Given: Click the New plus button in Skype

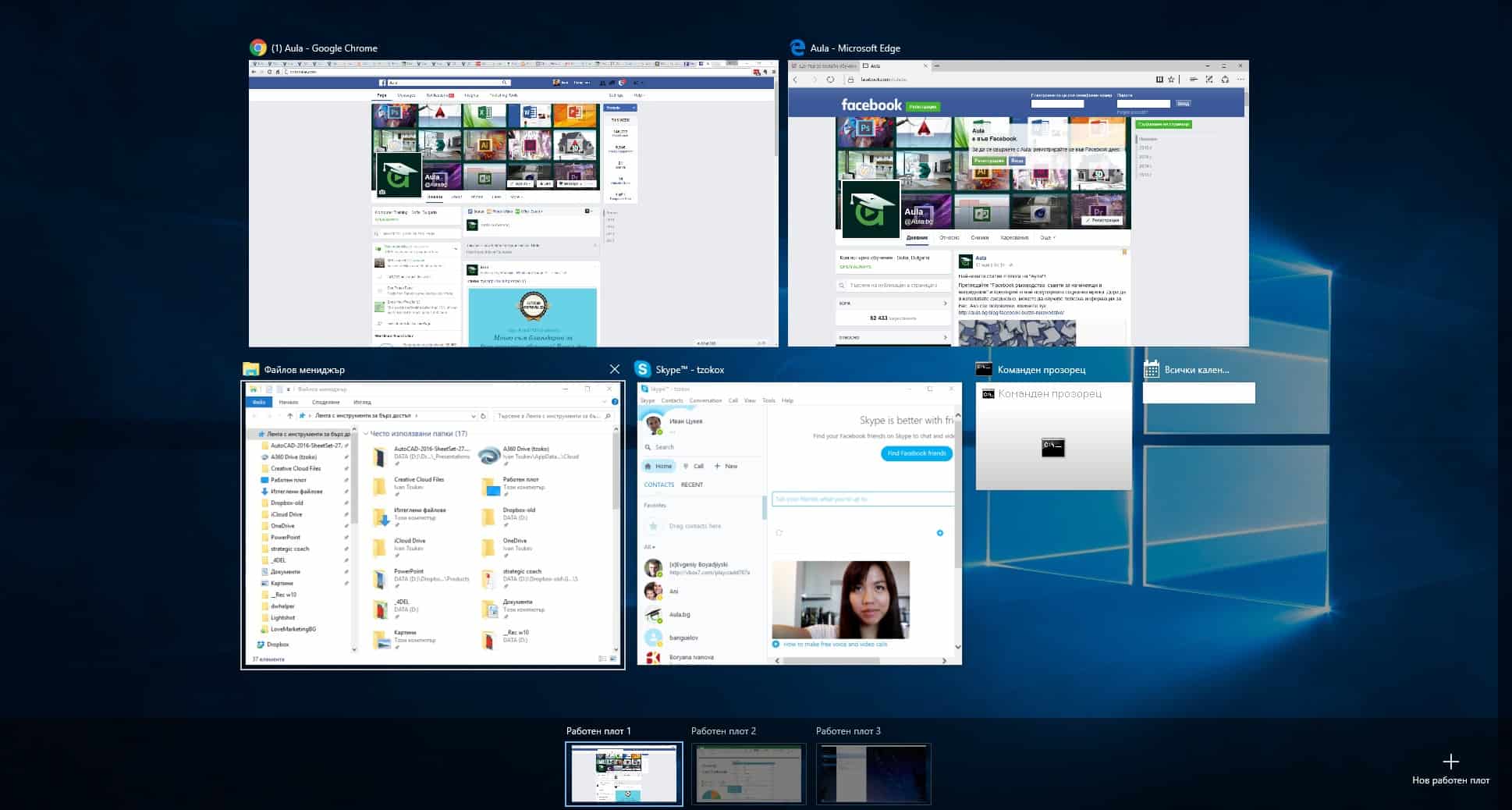Looking at the screenshot, I should [726, 466].
